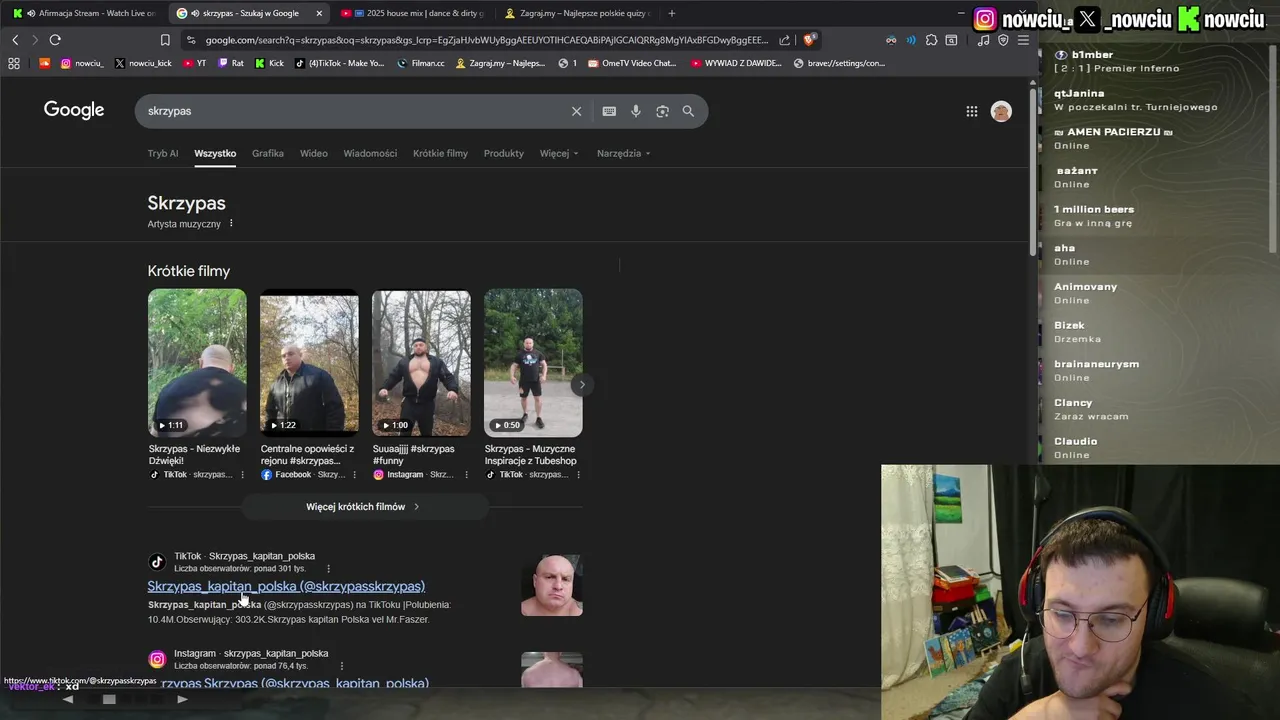The width and height of the screenshot is (1280, 720).
Task: Open the OmeTV Video Chat bookmark
Action: pyautogui.click(x=632, y=63)
